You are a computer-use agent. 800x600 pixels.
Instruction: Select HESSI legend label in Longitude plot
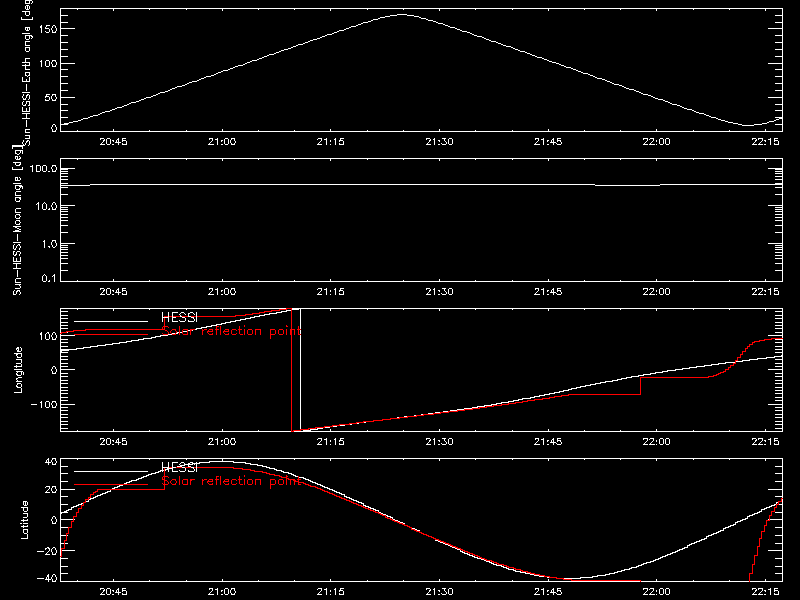(x=179, y=317)
